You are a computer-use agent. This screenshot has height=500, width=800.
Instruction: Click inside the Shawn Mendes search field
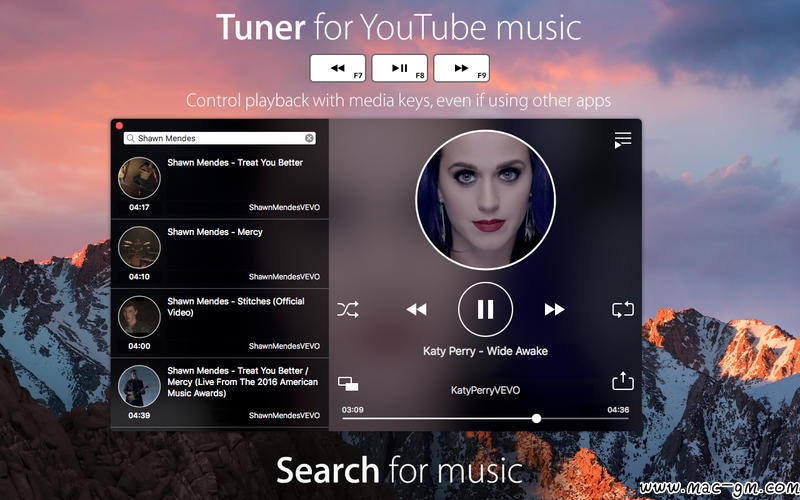click(x=219, y=138)
